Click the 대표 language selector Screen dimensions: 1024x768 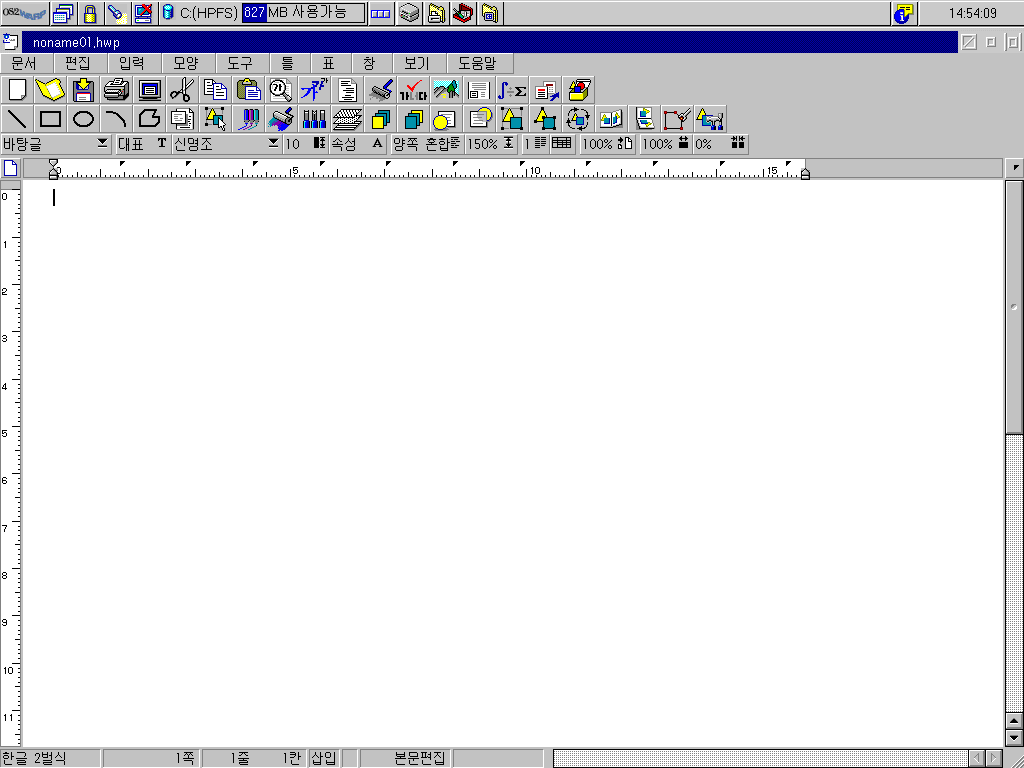[142, 144]
